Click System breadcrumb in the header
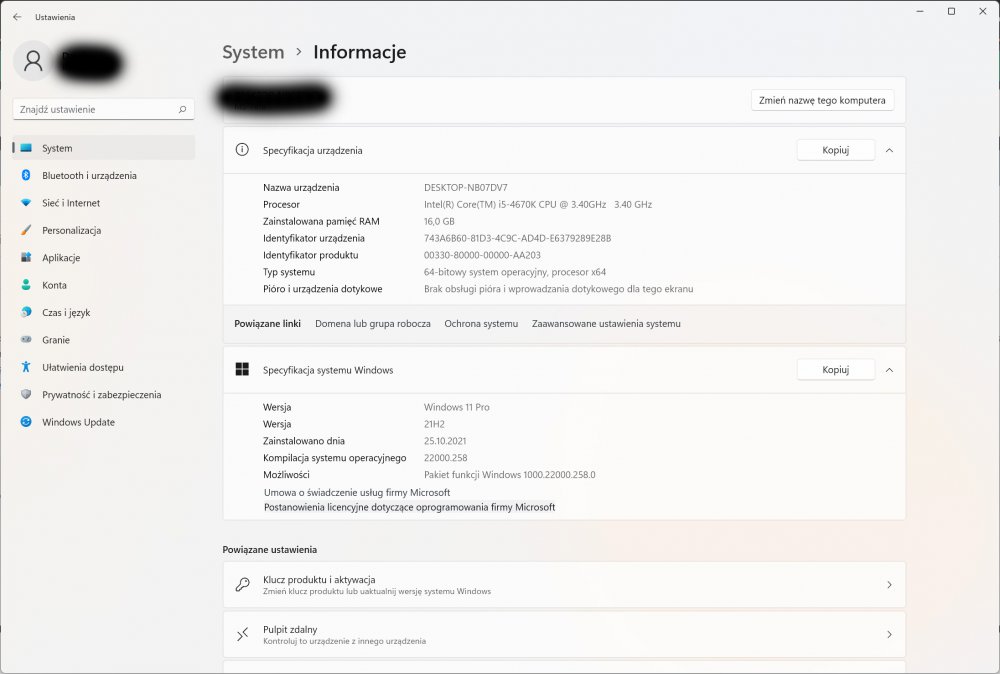Viewport: 1000px width, 674px height. click(253, 53)
